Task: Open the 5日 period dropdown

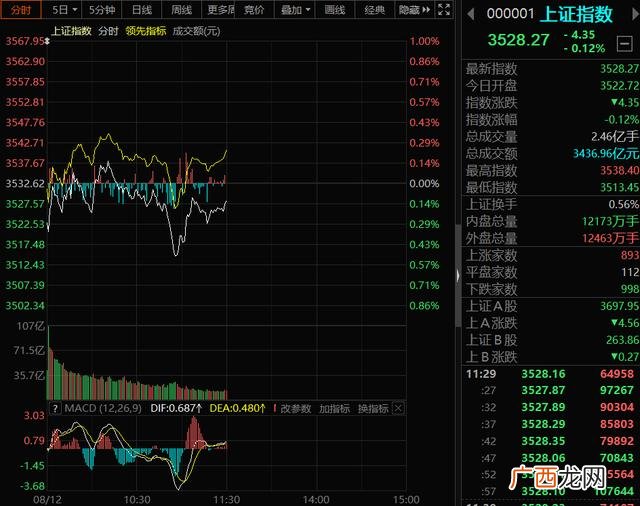Action: 64,9
